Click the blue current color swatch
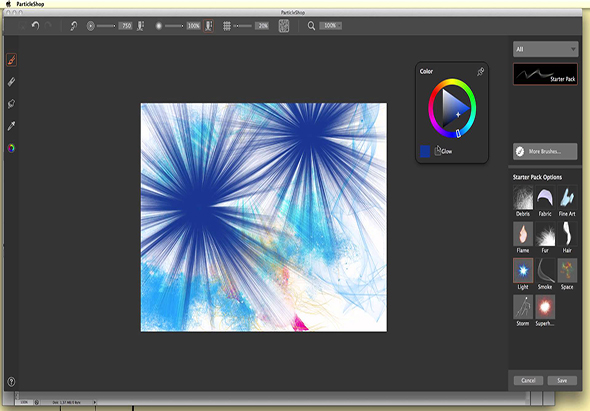The image size is (590, 411). [x=425, y=151]
